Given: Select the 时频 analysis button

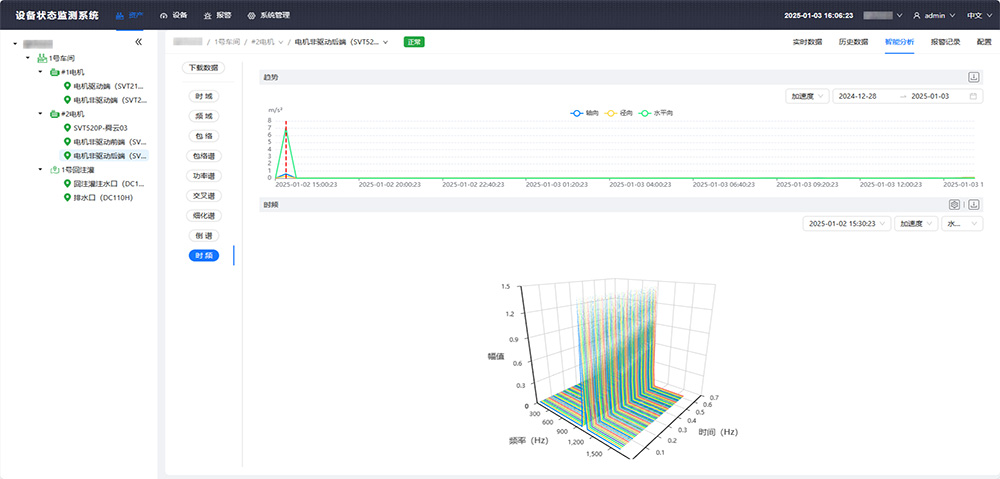Looking at the screenshot, I should (x=204, y=256).
